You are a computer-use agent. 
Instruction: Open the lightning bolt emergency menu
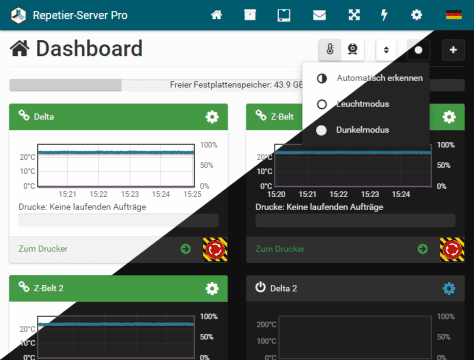pos(384,15)
